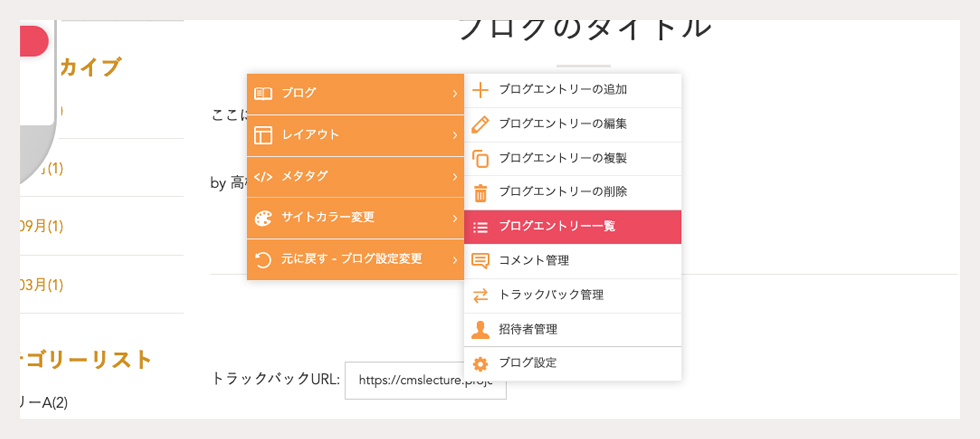Expand the サイトカラー変更 submenu chevron
Screen dimensions: 980x439
[454, 218]
